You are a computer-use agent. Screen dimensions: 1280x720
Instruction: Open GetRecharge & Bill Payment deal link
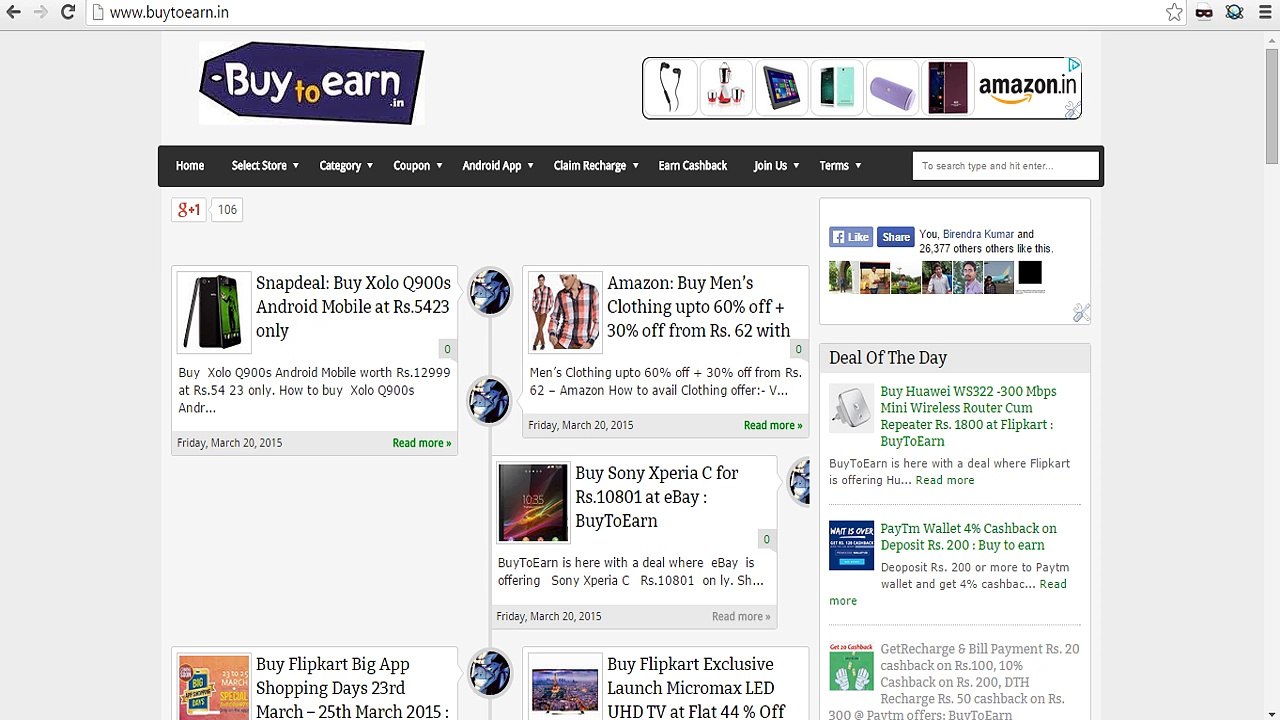pos(954,682)
